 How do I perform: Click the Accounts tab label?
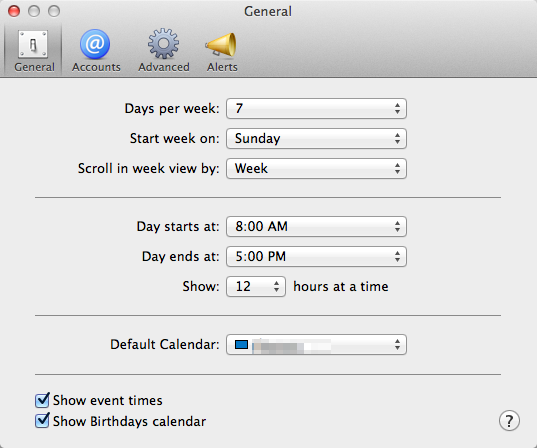[x=96, y=67]
